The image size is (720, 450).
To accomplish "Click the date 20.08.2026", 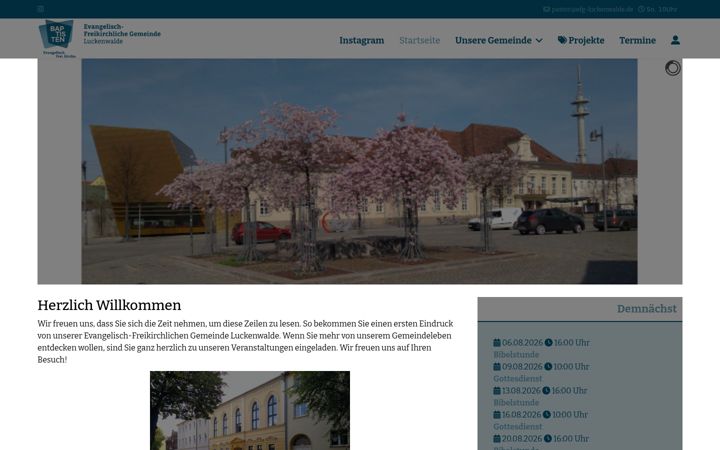I will 522,439.
